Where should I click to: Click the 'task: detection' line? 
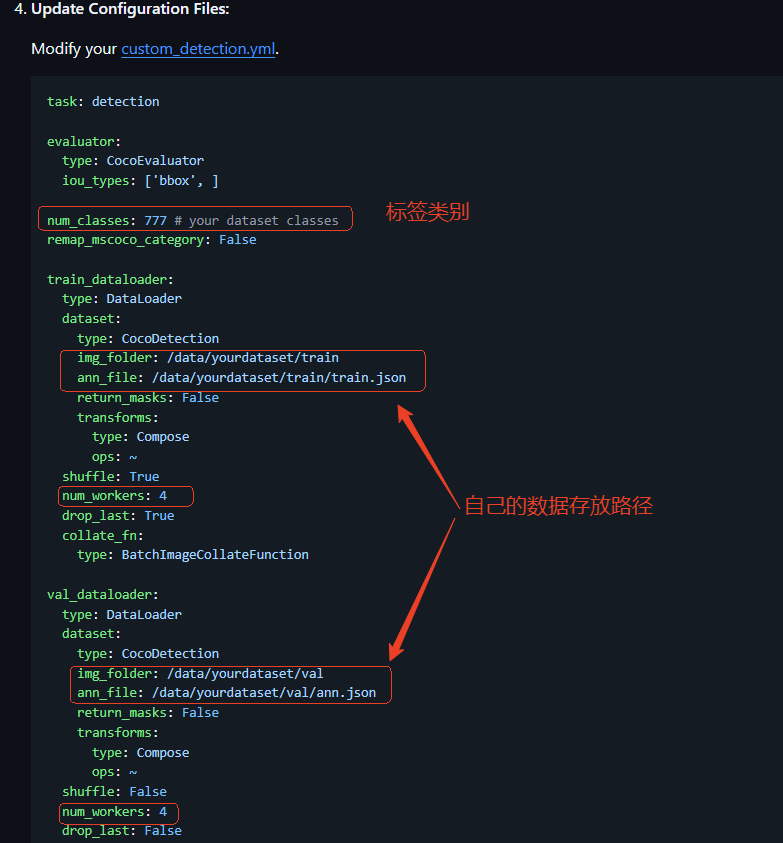[103, 102]
